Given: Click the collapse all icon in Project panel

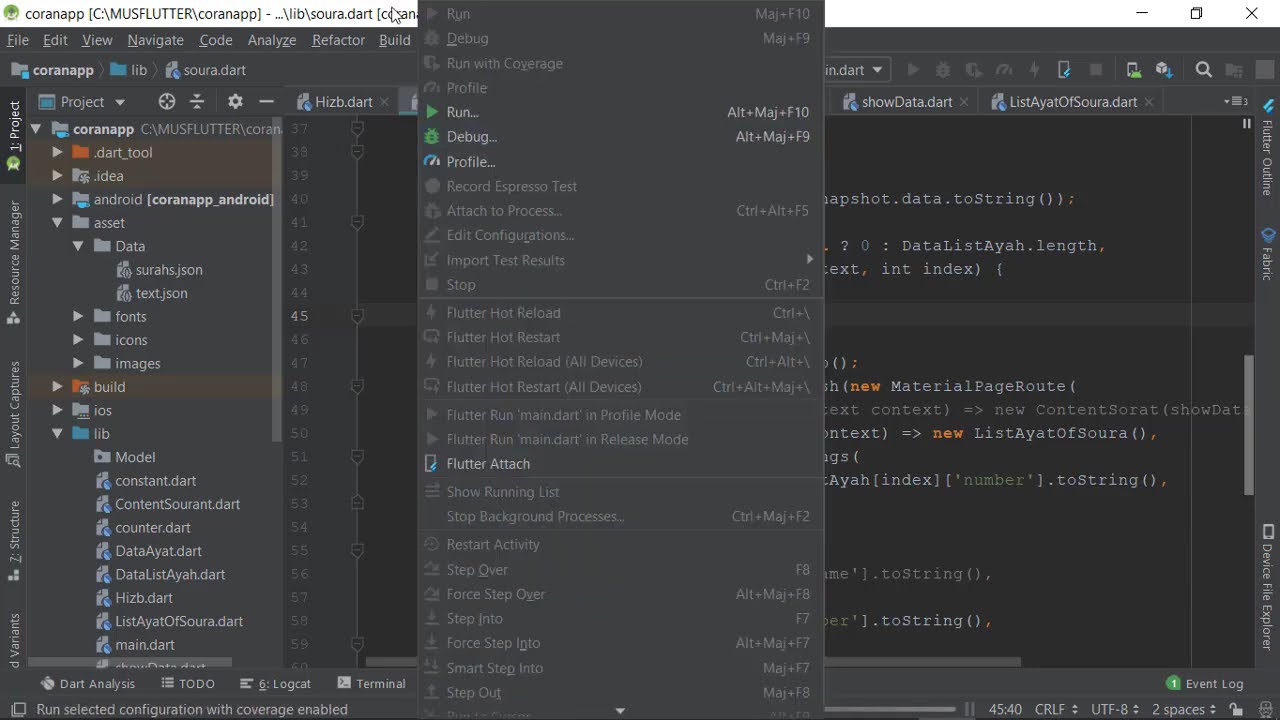Looking at the screenshot, I should (197, 102).
